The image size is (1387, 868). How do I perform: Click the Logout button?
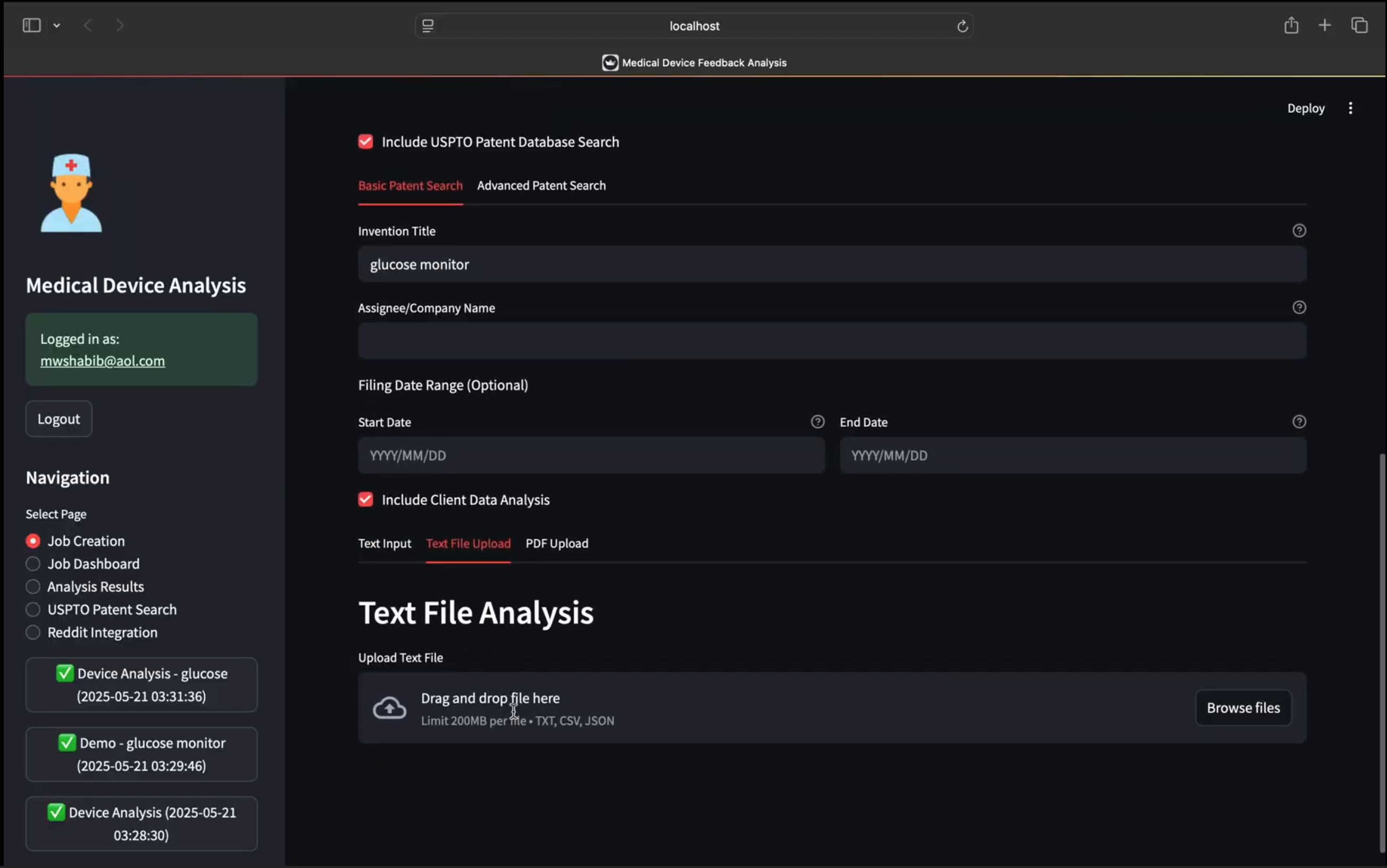coord(59,419)
